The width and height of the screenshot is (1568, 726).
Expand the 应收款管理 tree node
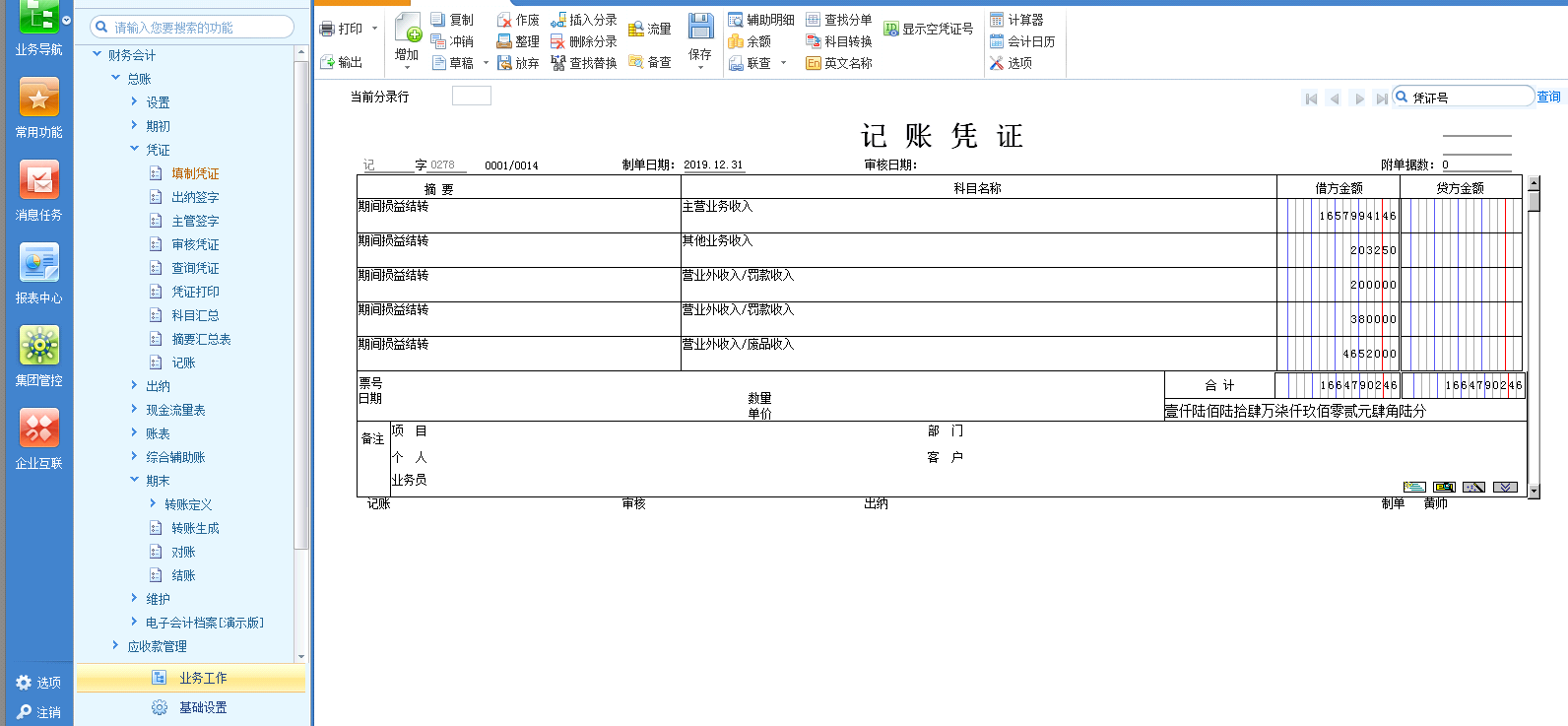coord(115,645)
